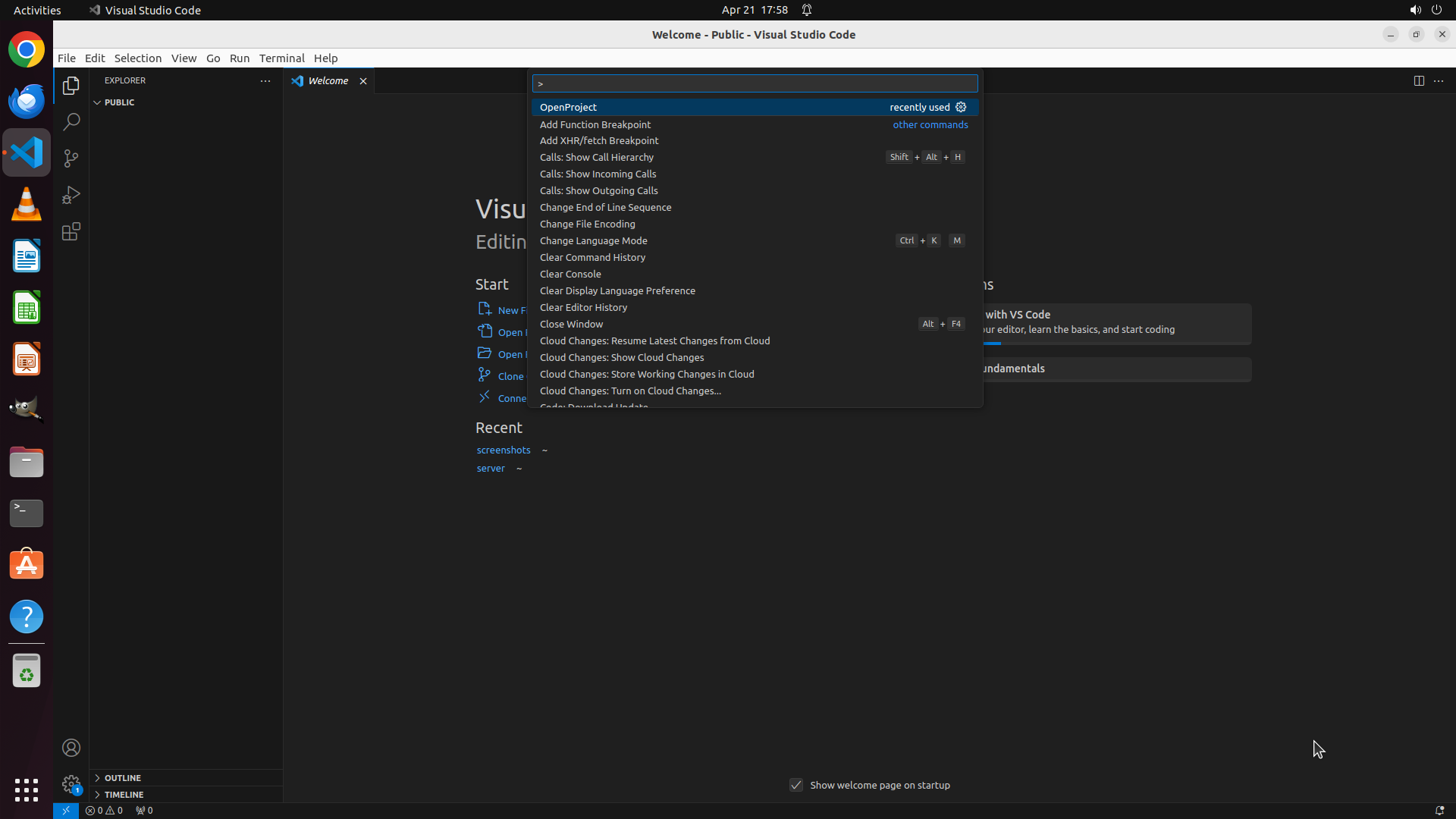Image resolution: width=1456 pixels, height=819 pixels.
Task: Open the Terminal menu
Action: (281, 58)
